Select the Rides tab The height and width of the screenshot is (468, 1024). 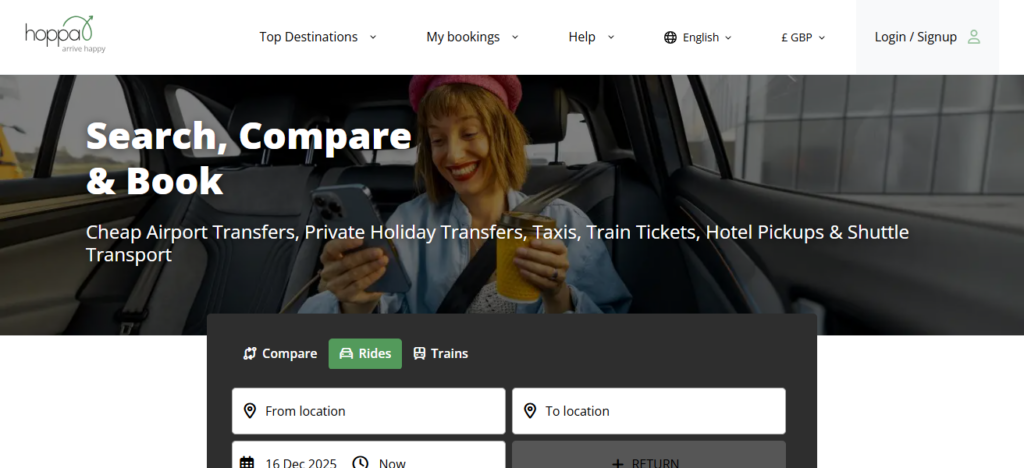tap(365, 354)
